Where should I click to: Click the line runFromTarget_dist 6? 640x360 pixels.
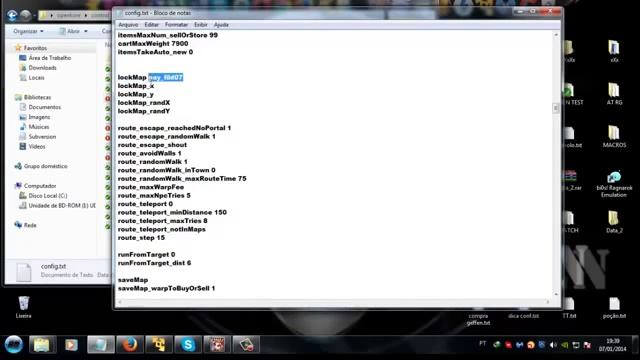[154, 263]
